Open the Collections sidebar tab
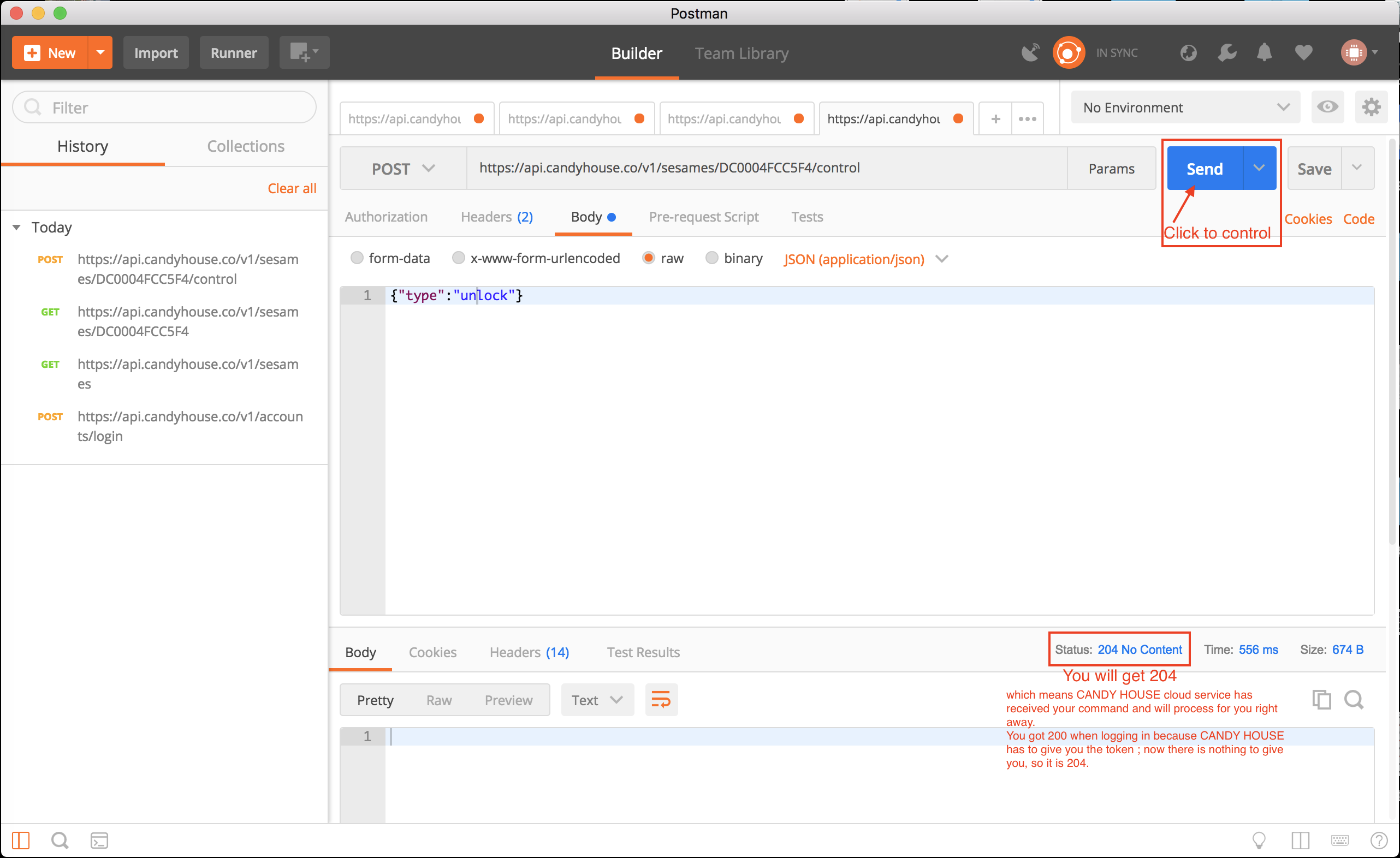Screen dimensions: 1400x858 pos(246,146)
